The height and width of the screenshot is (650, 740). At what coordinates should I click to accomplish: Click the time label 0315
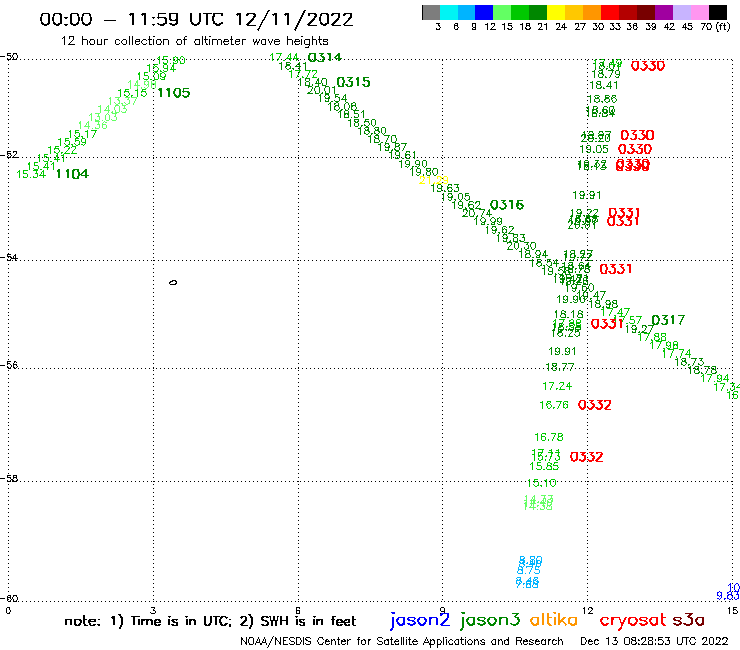coord(353,82)
